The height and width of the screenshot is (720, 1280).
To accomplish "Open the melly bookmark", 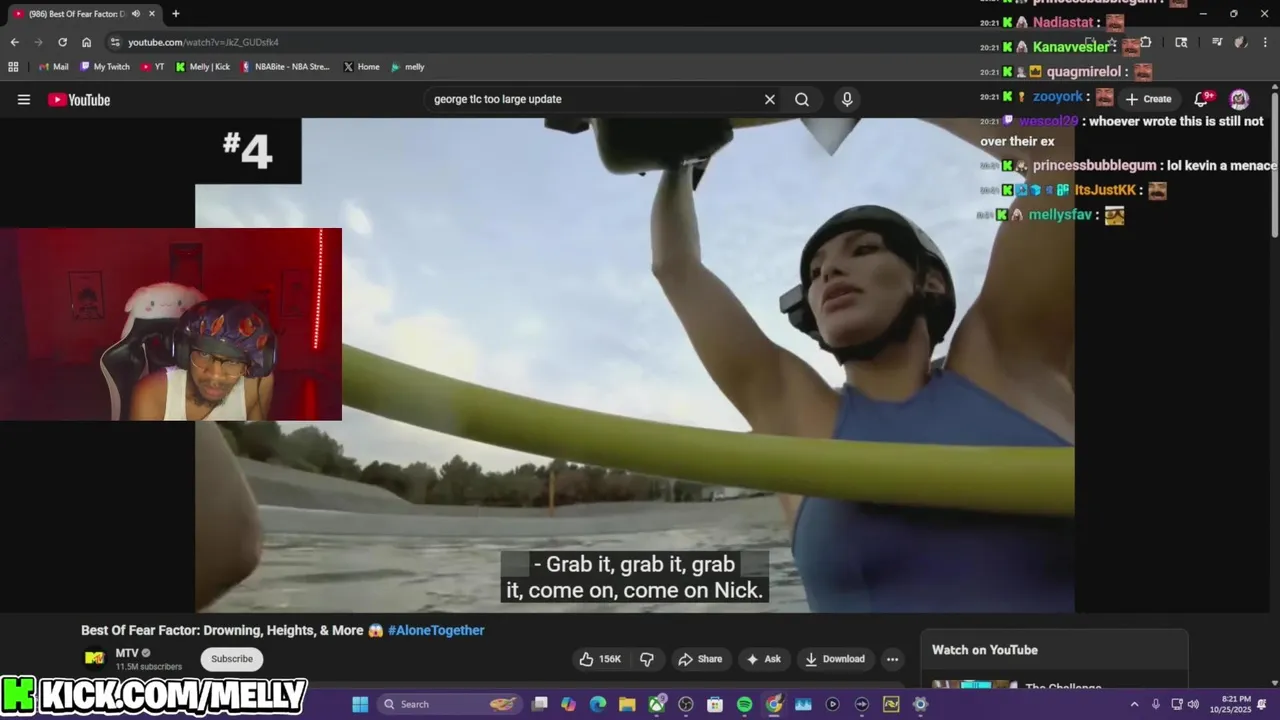I will pyautogui.click(x=408, y=67).
